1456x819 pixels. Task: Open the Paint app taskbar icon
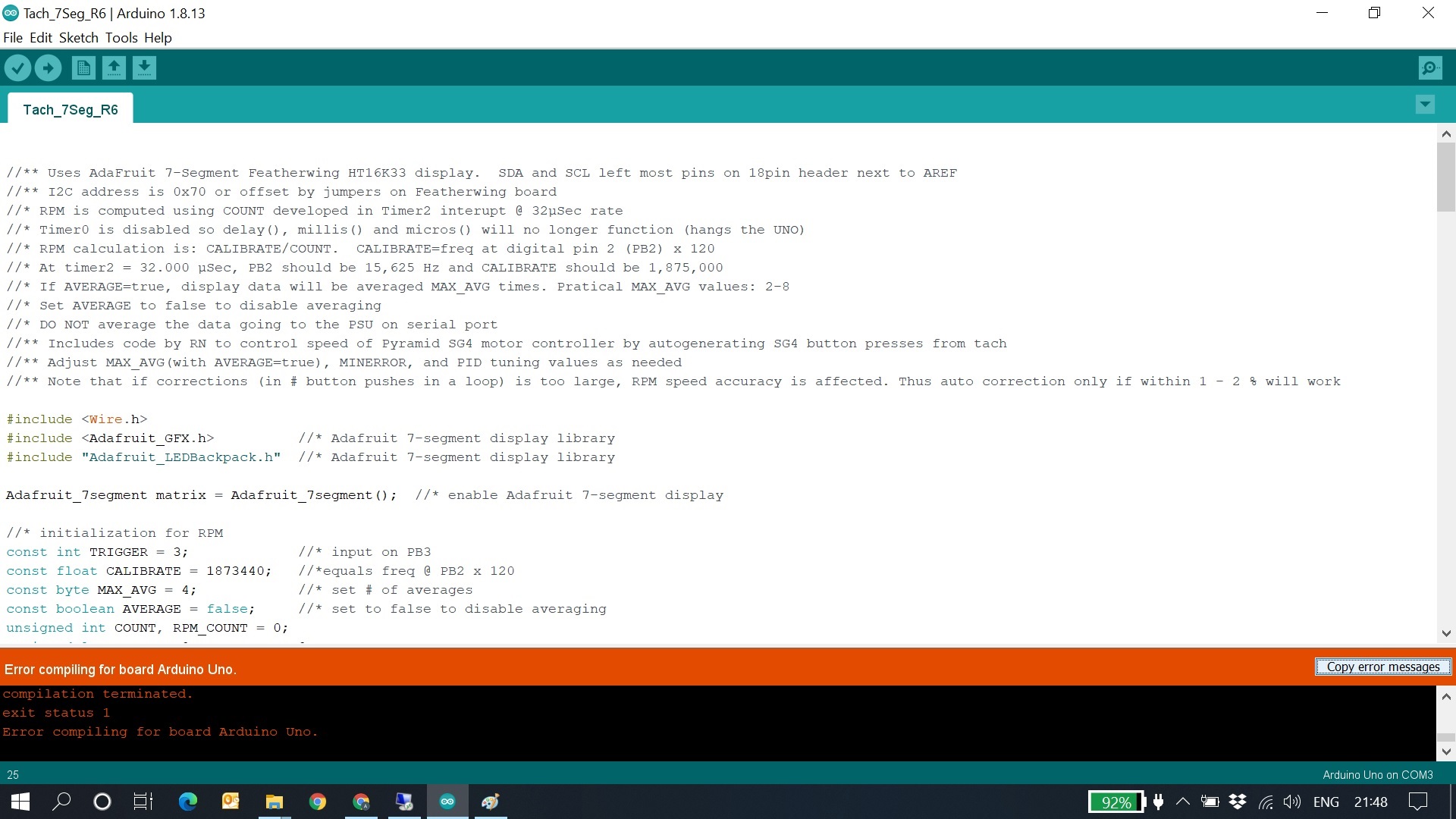click(x=490, y=802)
